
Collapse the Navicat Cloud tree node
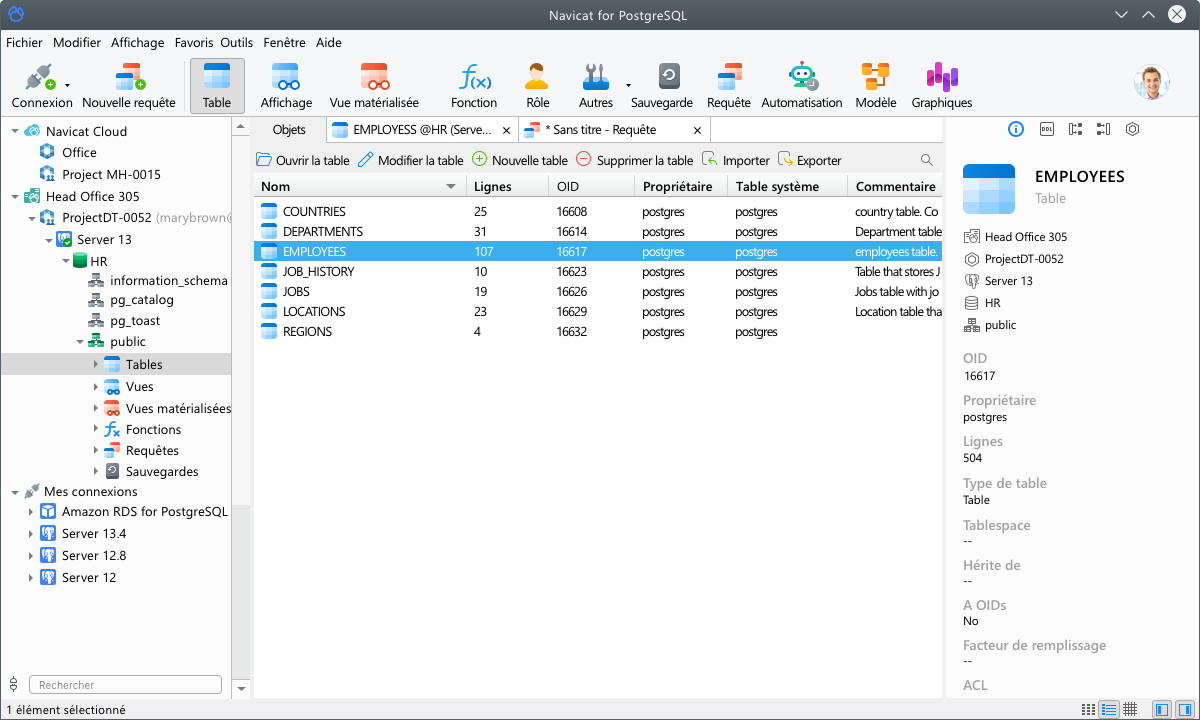(x=14, y=131)
